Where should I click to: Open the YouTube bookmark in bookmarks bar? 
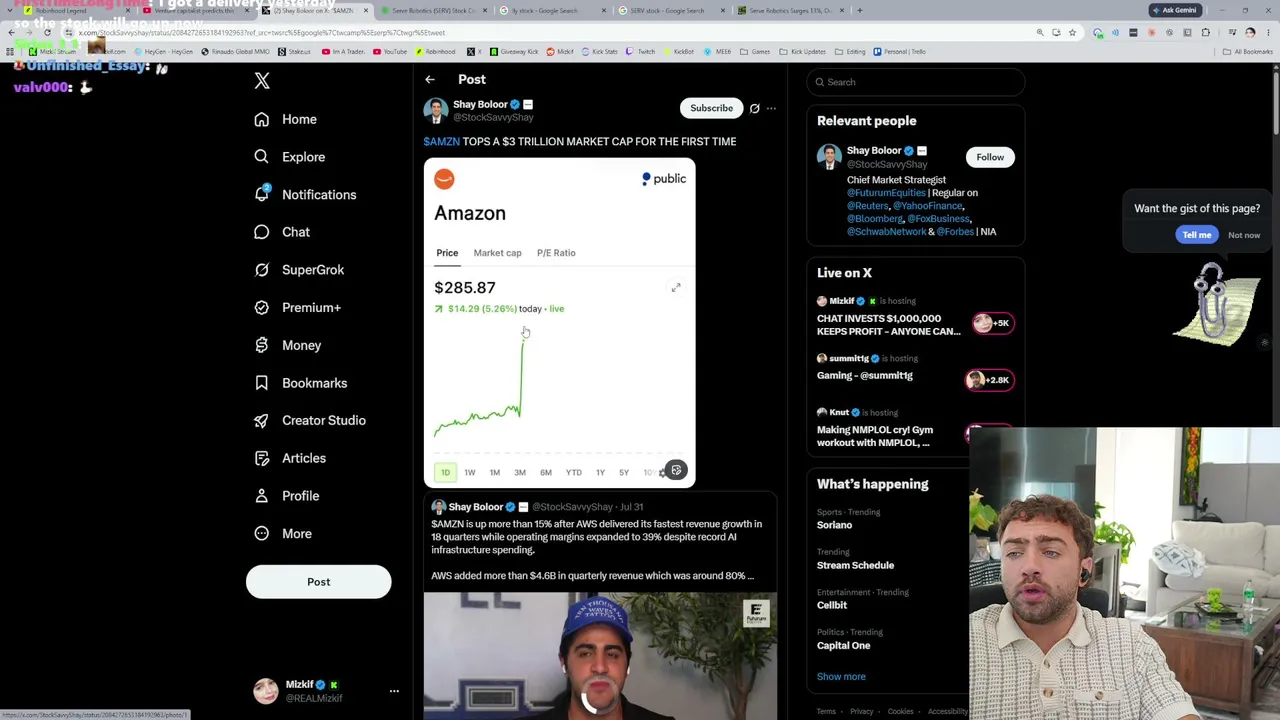(392, 52)
